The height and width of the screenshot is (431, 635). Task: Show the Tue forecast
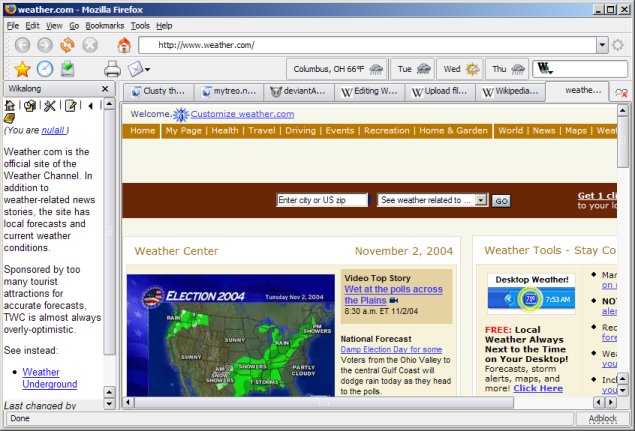pos(412,69)
